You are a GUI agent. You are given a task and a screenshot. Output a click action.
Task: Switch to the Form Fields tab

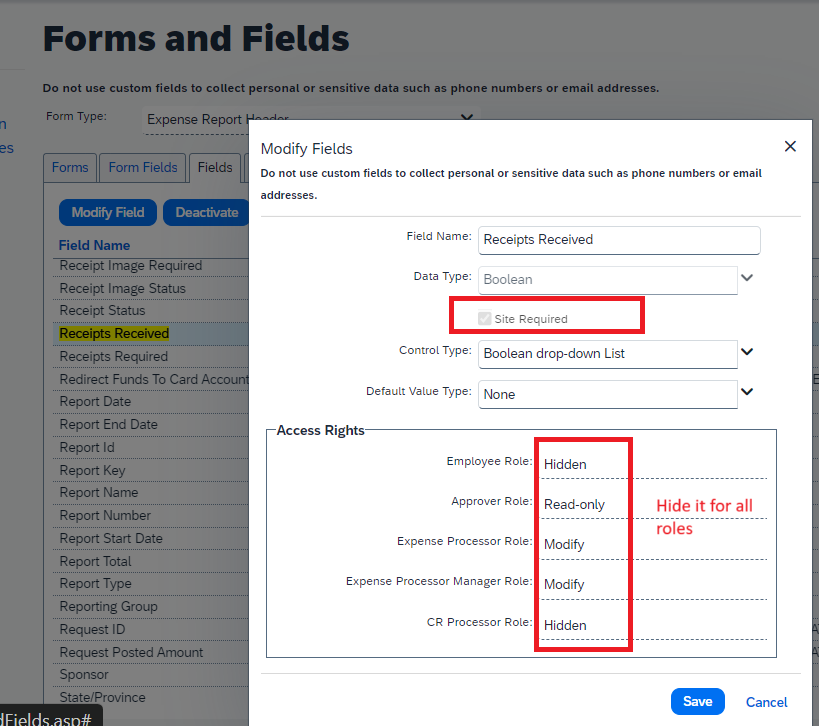[142, 168]
